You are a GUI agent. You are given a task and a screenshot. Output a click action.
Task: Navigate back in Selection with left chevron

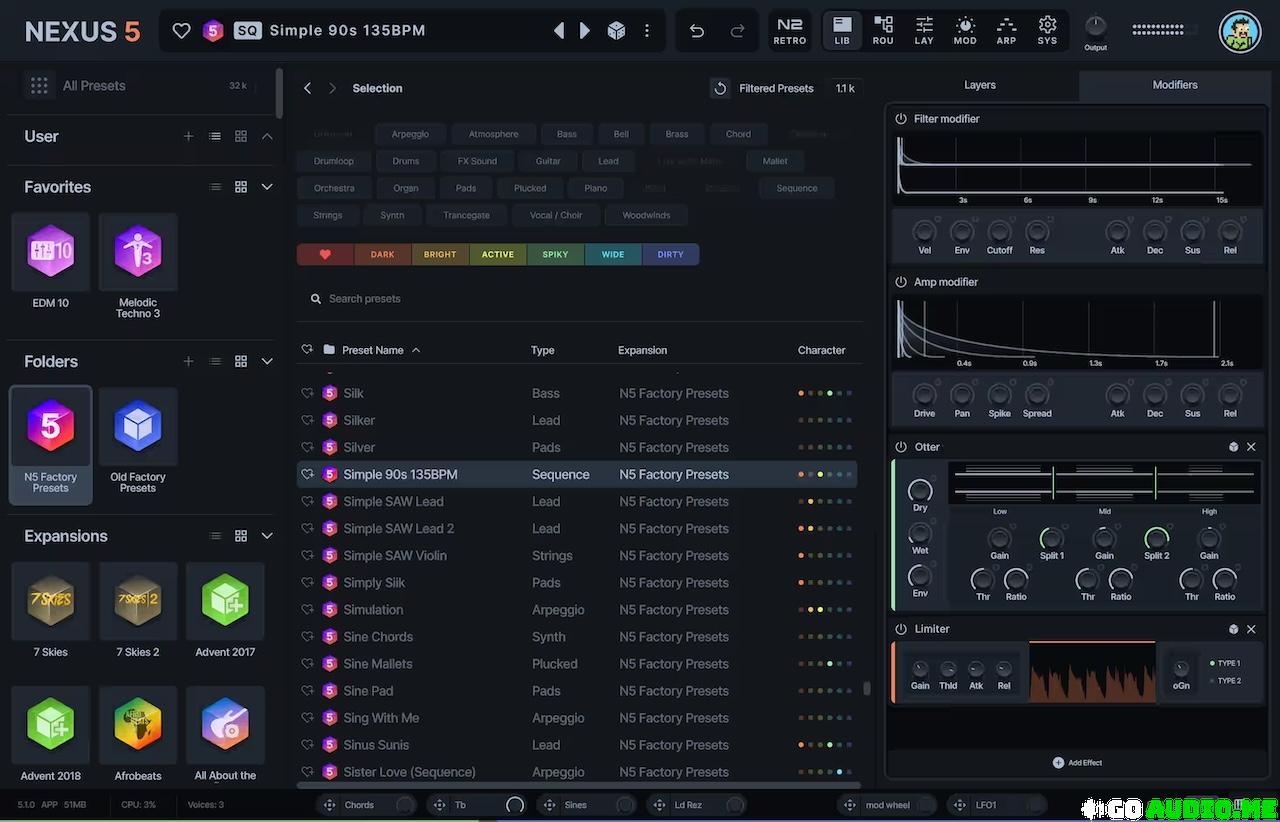pyautogui.click(x=308, y=88)
